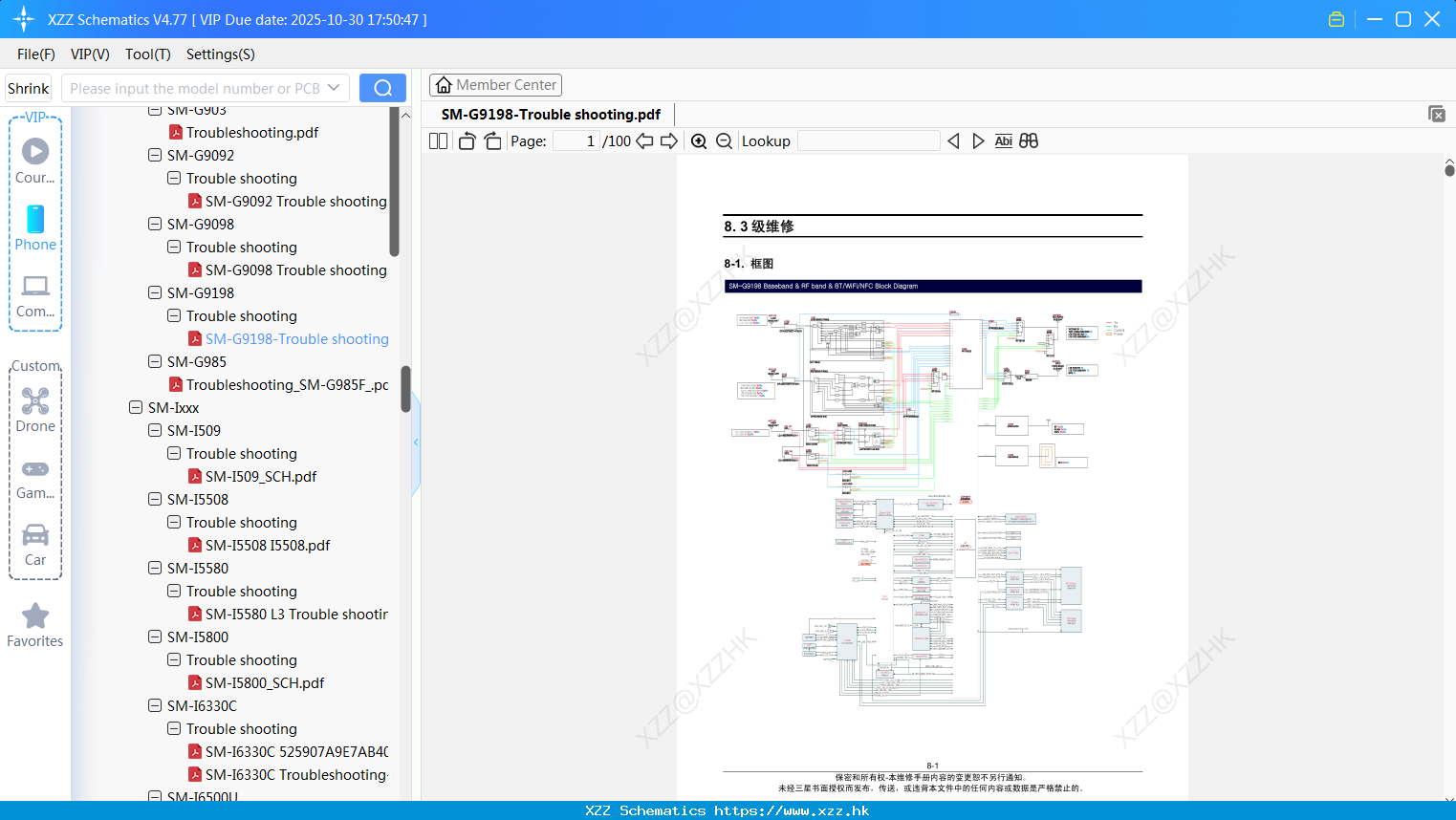
Task: Toggle two-page layout view
Action: pos(438,140)
